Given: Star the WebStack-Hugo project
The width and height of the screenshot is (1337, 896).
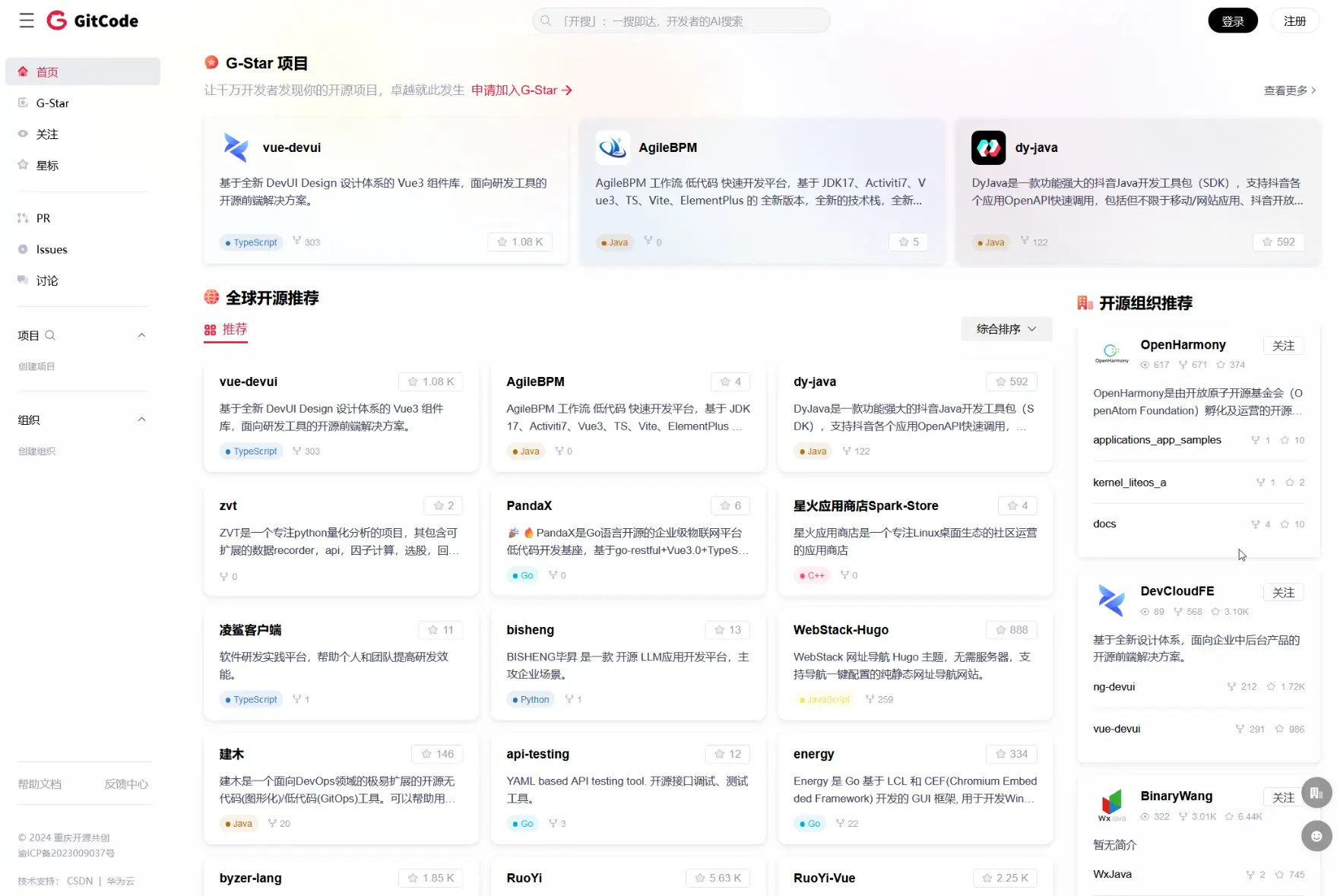Looking at the screenshot, I should [1011, 630].
